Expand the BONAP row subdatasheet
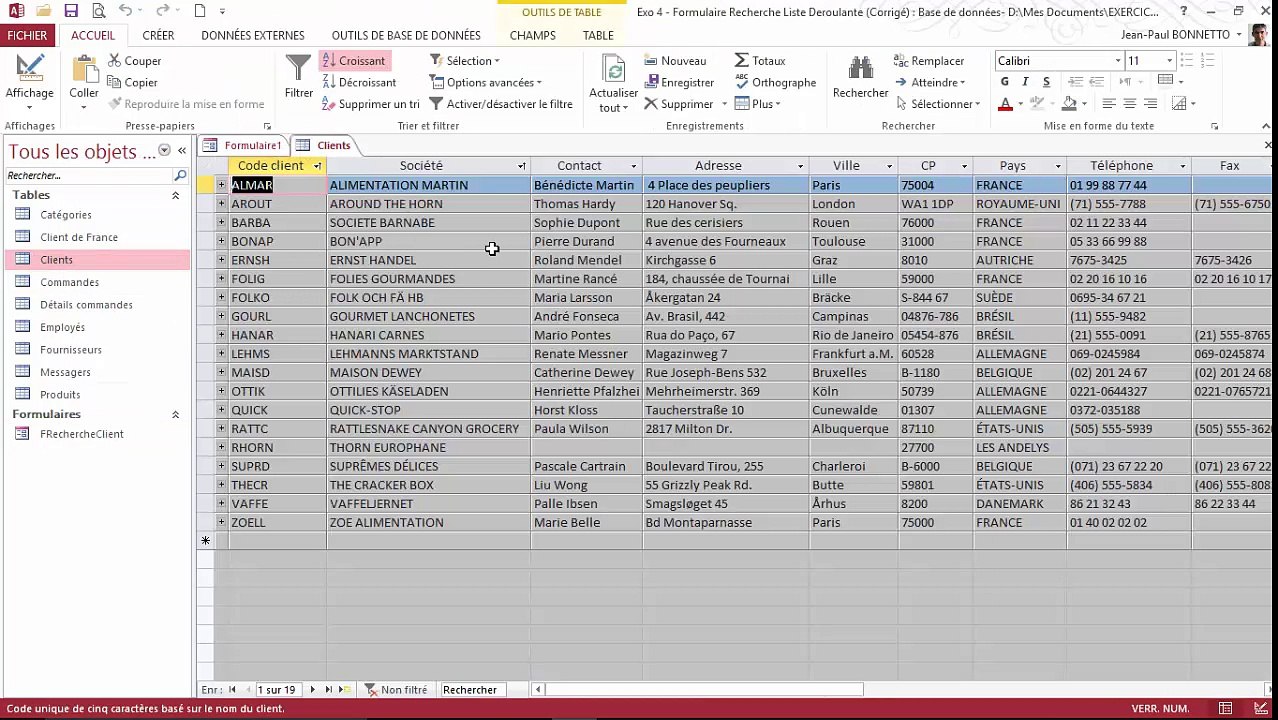 221,241
